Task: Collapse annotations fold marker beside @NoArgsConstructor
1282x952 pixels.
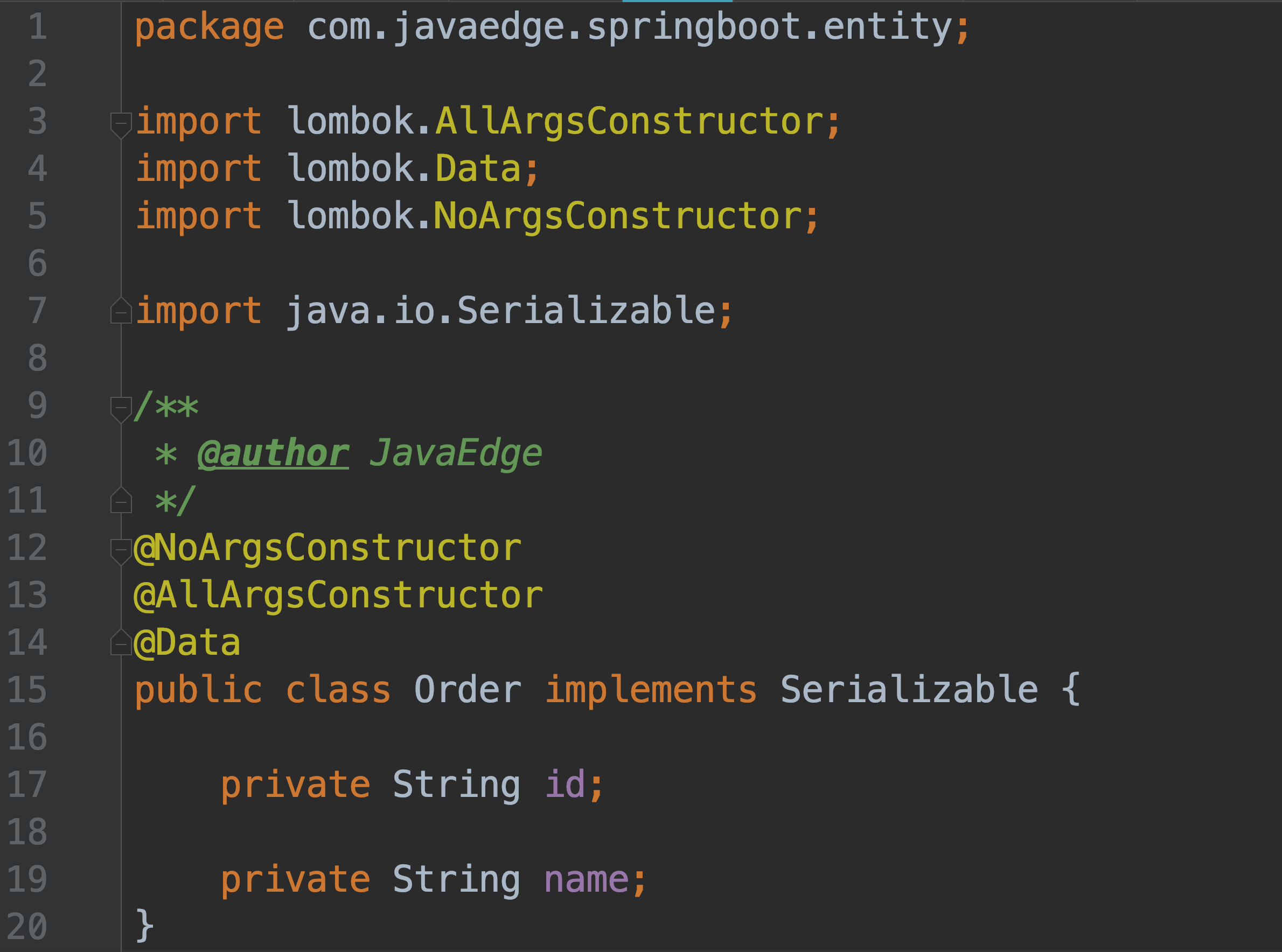Action: (121, 550)
